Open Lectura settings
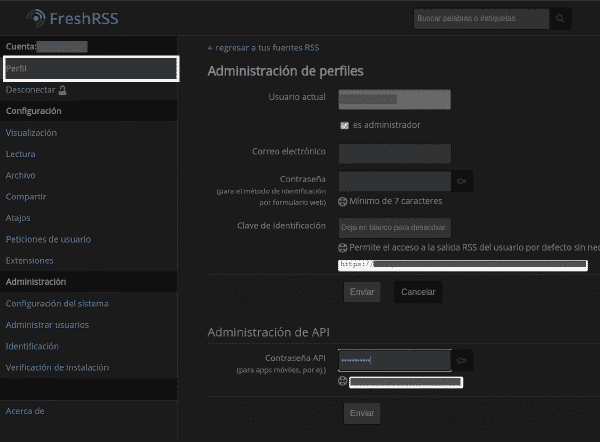 [x=21, y=154]
